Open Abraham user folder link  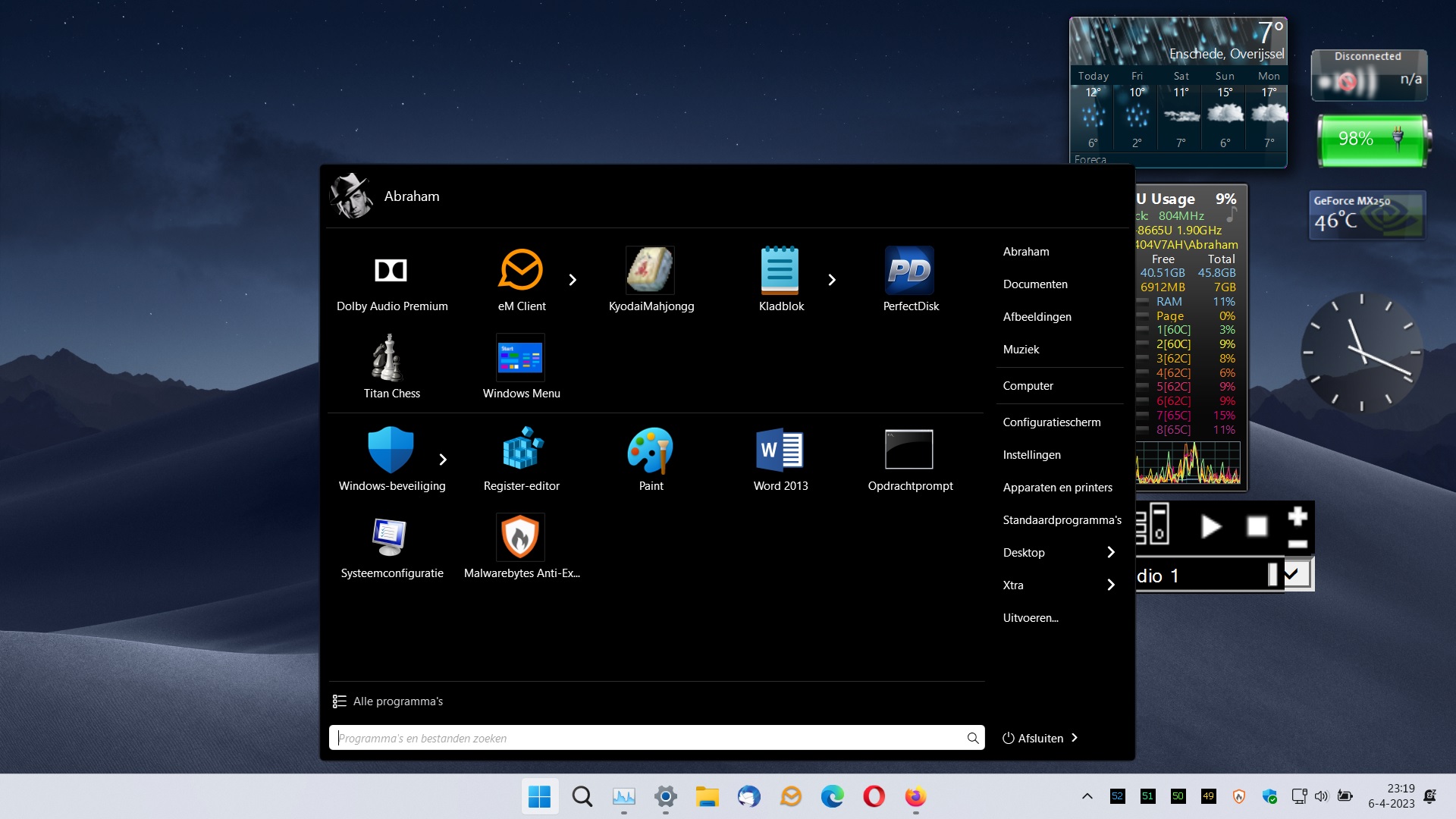[x=1026, y=251]
